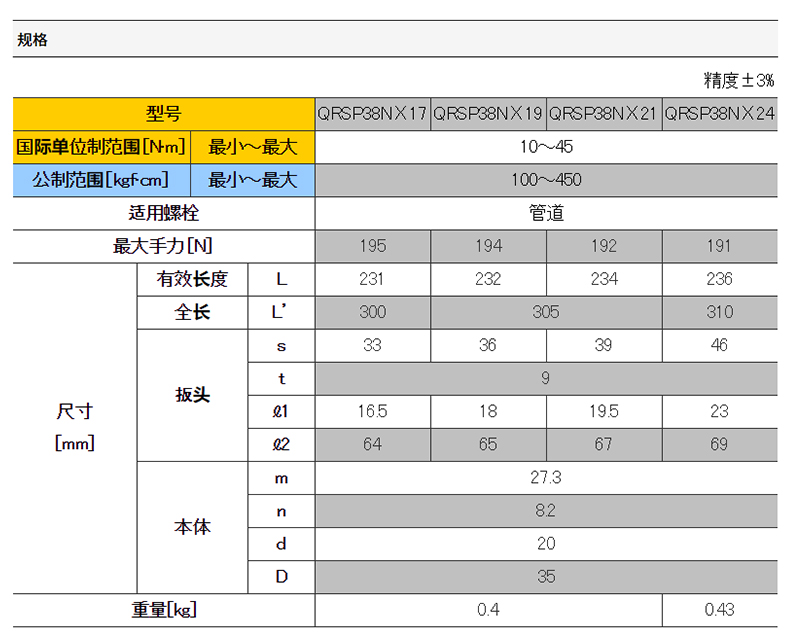
Task: Click the ℓ2 value 67
Action: tap(604, 444)
